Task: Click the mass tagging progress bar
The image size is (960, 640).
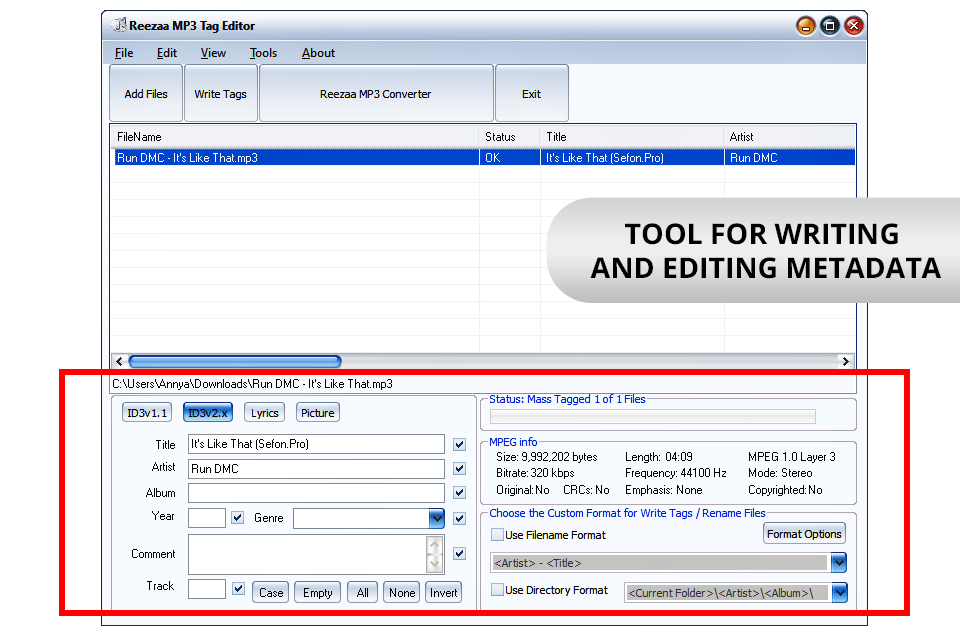Action: (x=653, y=417)
